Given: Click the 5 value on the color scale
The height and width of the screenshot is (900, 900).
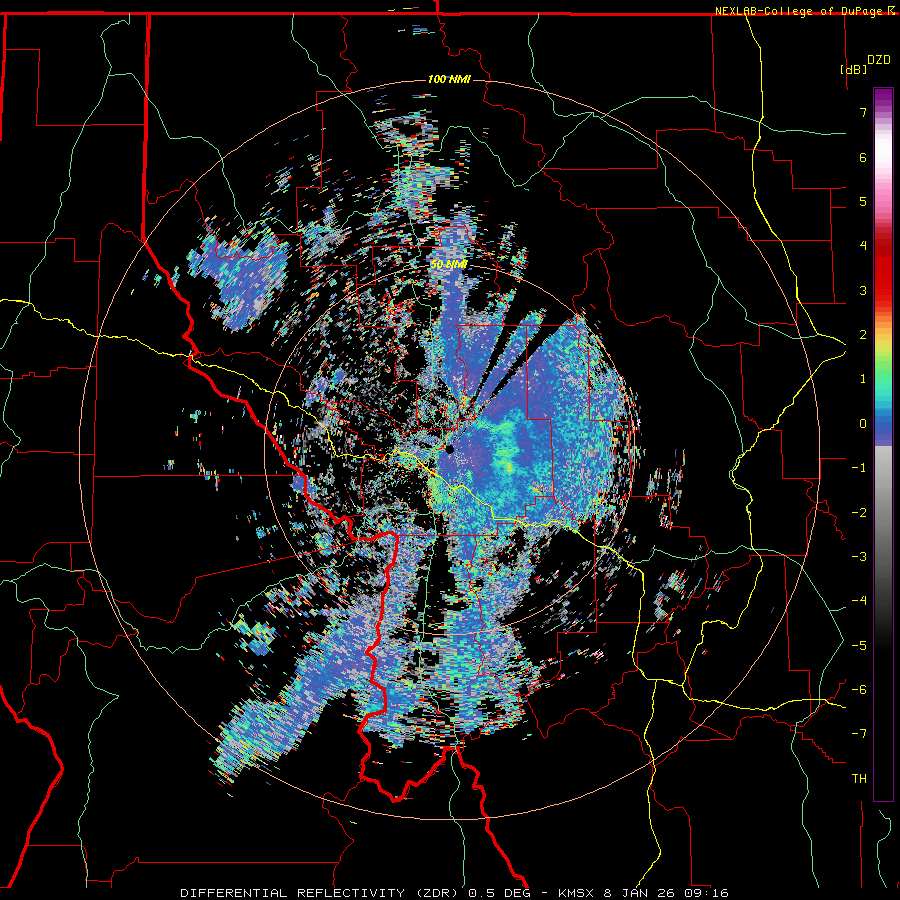Looking at the screenshot, I should click(863, 201).
